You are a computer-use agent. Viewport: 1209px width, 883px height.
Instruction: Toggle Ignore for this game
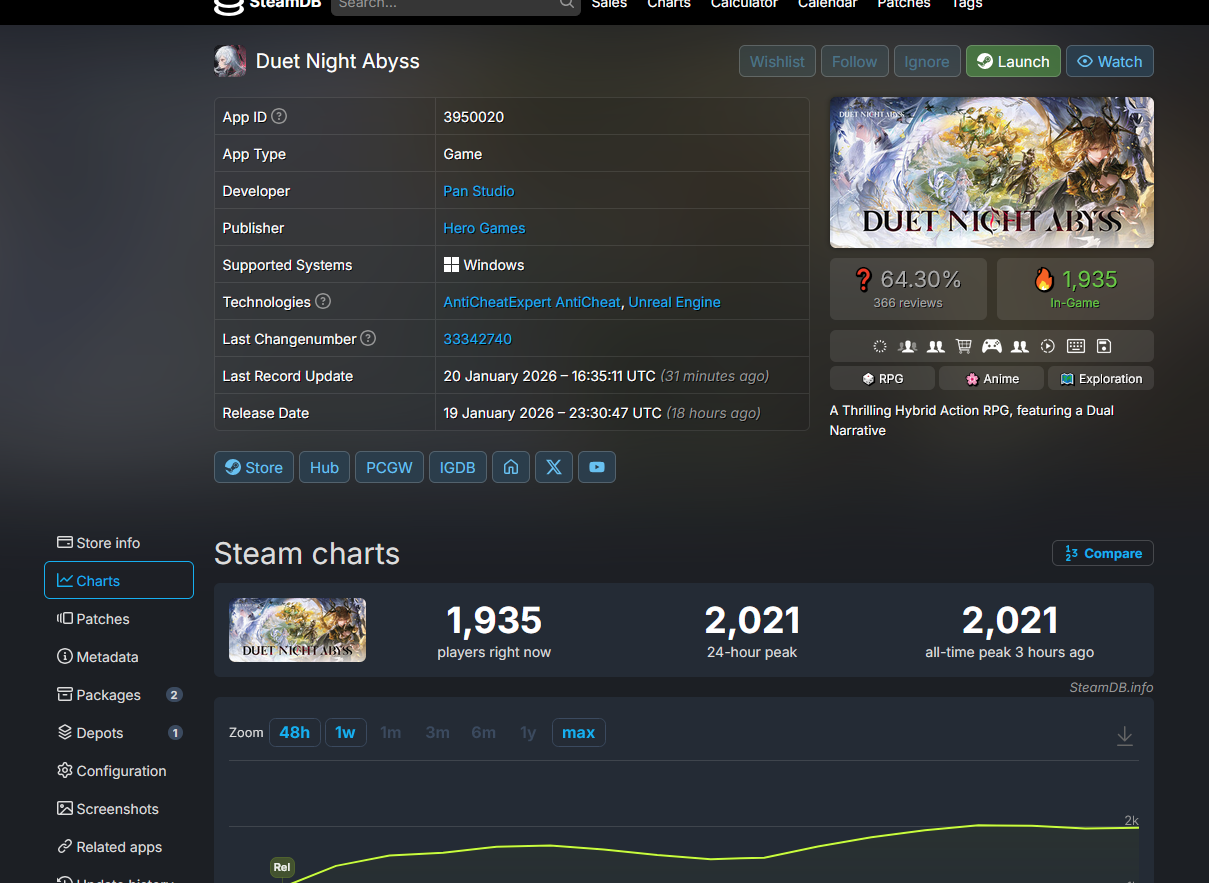click(927, 61)
